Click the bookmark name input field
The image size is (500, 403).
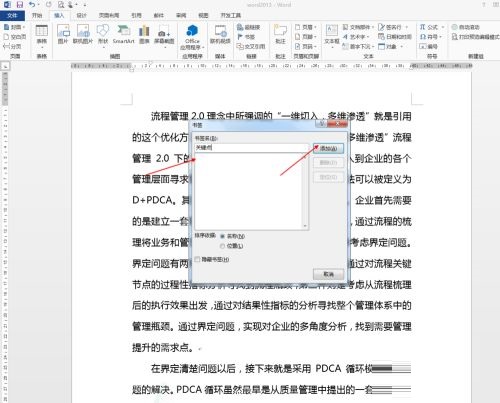click(x=252, y=148)
